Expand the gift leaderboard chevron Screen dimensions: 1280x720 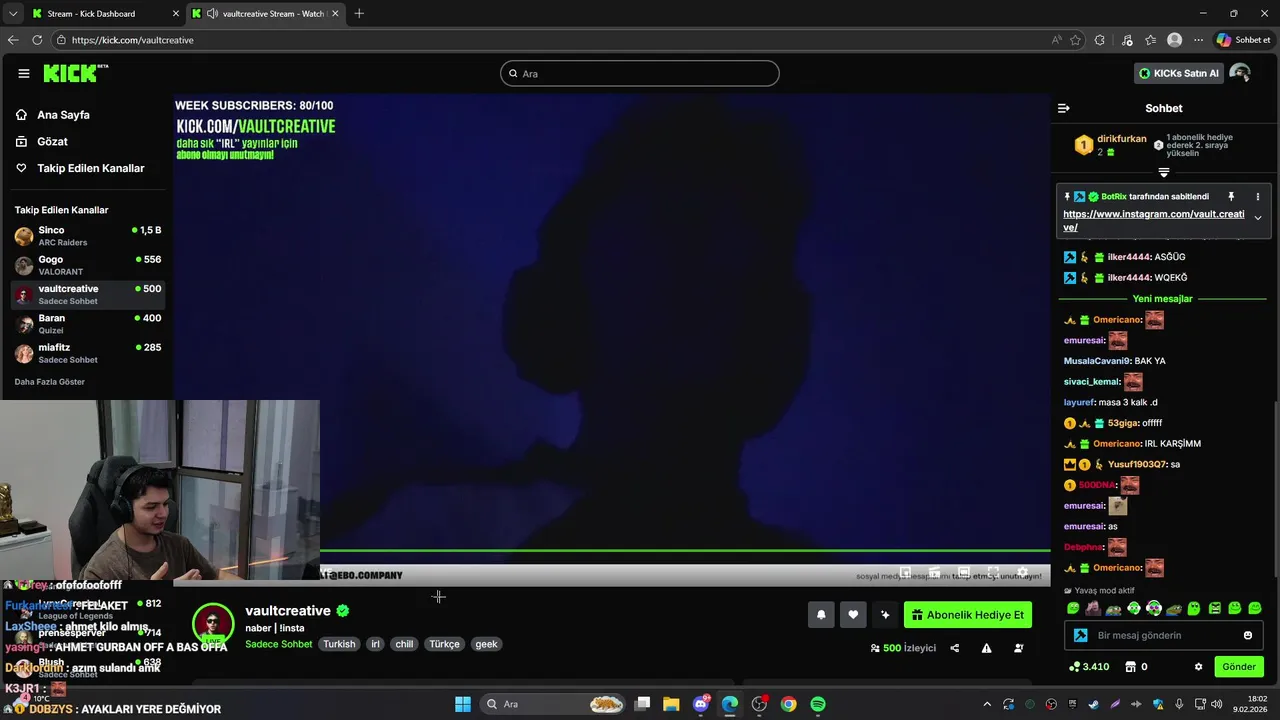coord(1164,173)
